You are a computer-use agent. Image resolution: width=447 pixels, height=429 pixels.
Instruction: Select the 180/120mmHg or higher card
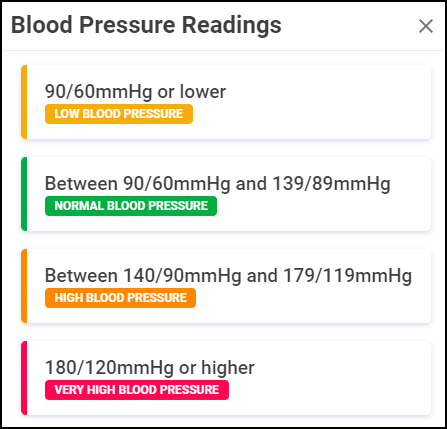pyautogui.click(x=226, y=378)
